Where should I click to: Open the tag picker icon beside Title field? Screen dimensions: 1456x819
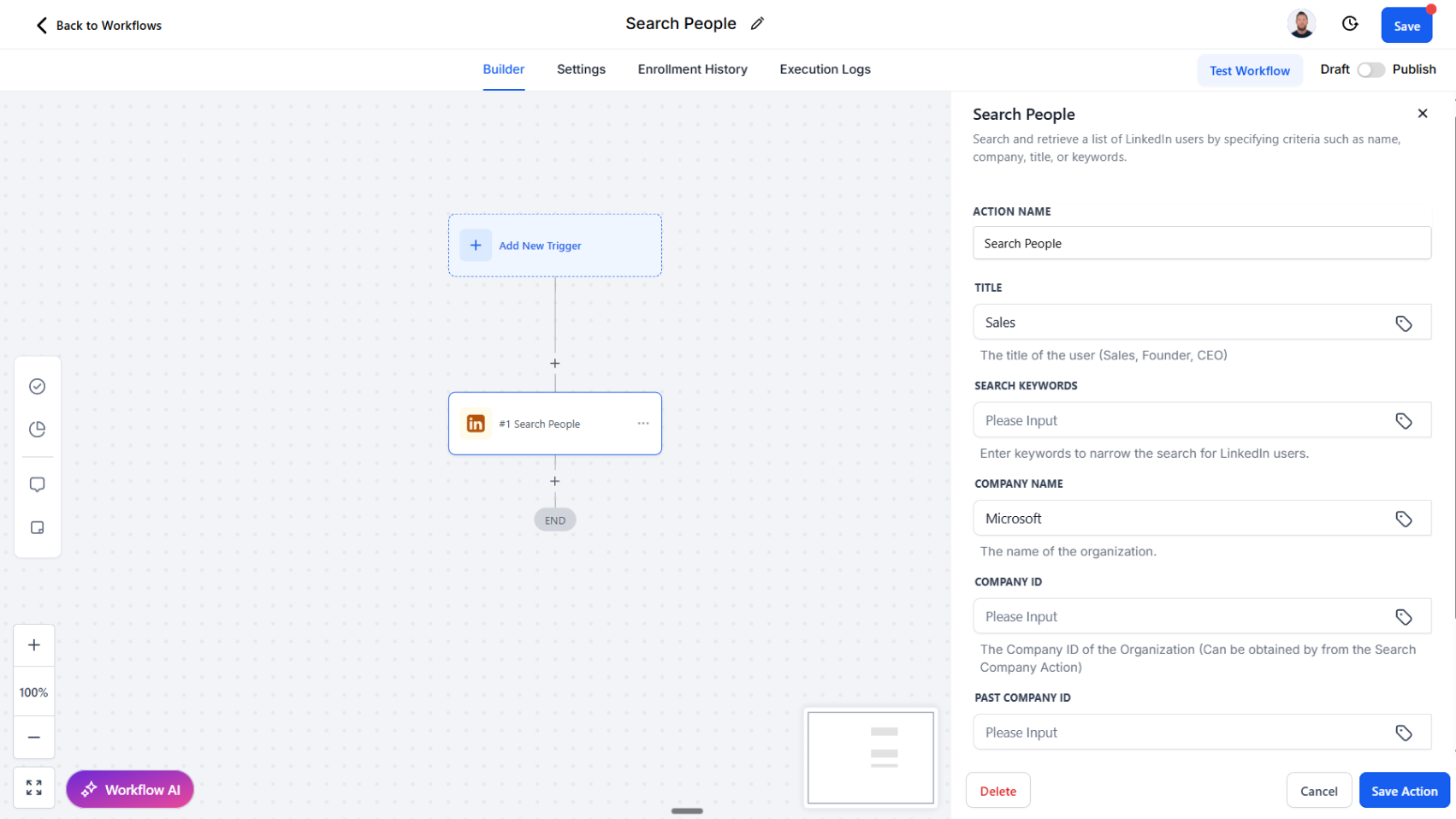click(x=1403, y=323)
